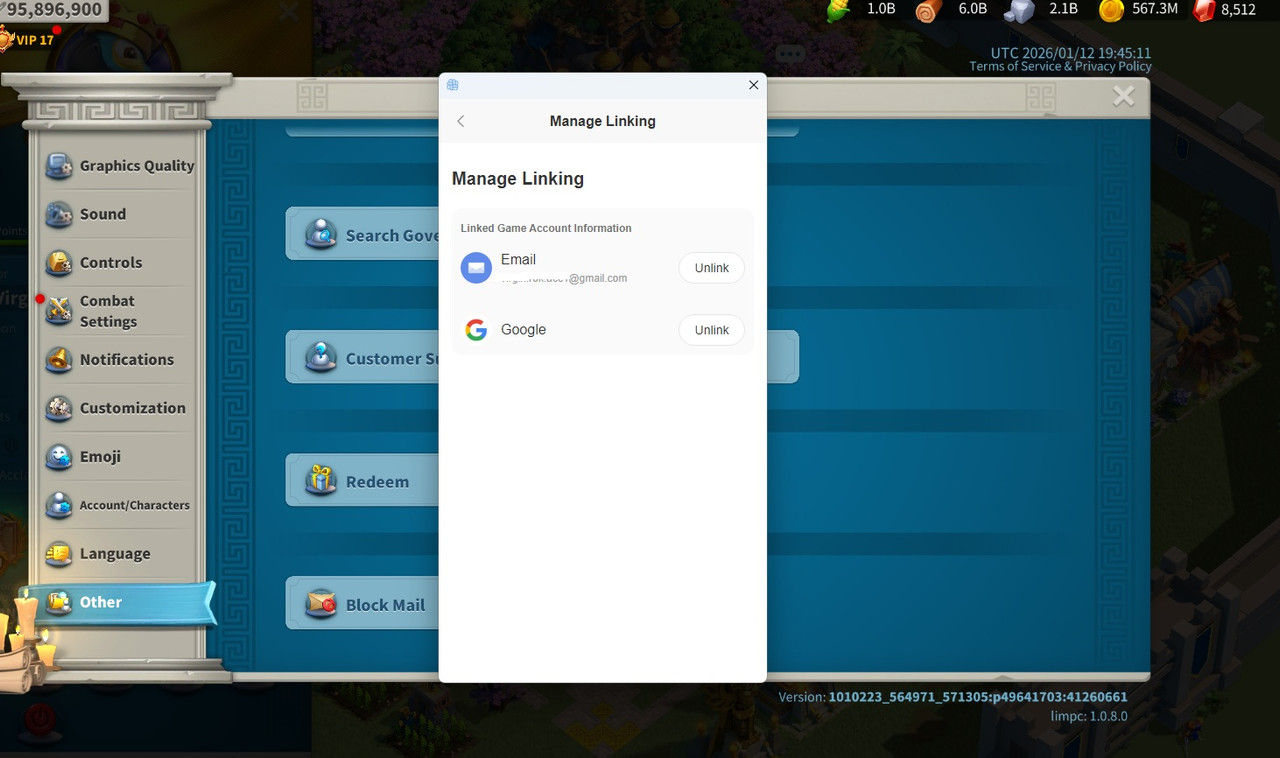The height and width of the screenshot is (758, 1280).
Task: Click the Search Governor magnifier icon
Action: coord(321,234)
